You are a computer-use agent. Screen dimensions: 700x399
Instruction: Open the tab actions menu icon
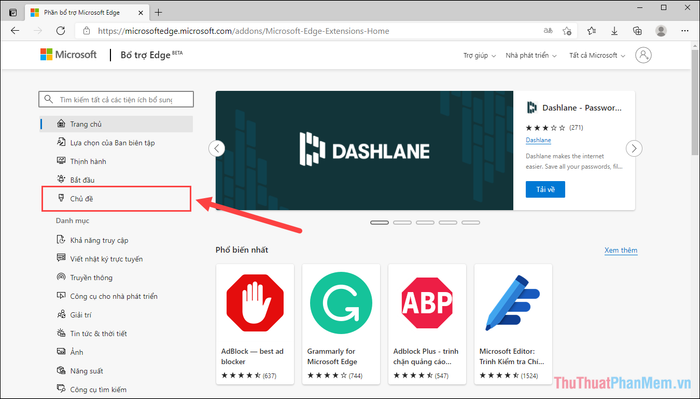click(x=13, y=12)
